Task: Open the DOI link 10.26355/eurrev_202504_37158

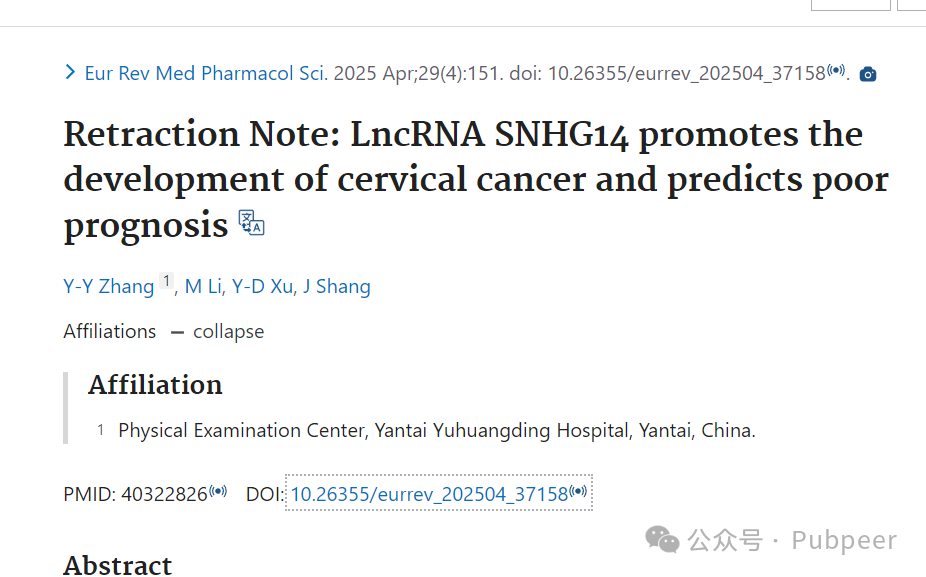Action: (x=429, y=494)
